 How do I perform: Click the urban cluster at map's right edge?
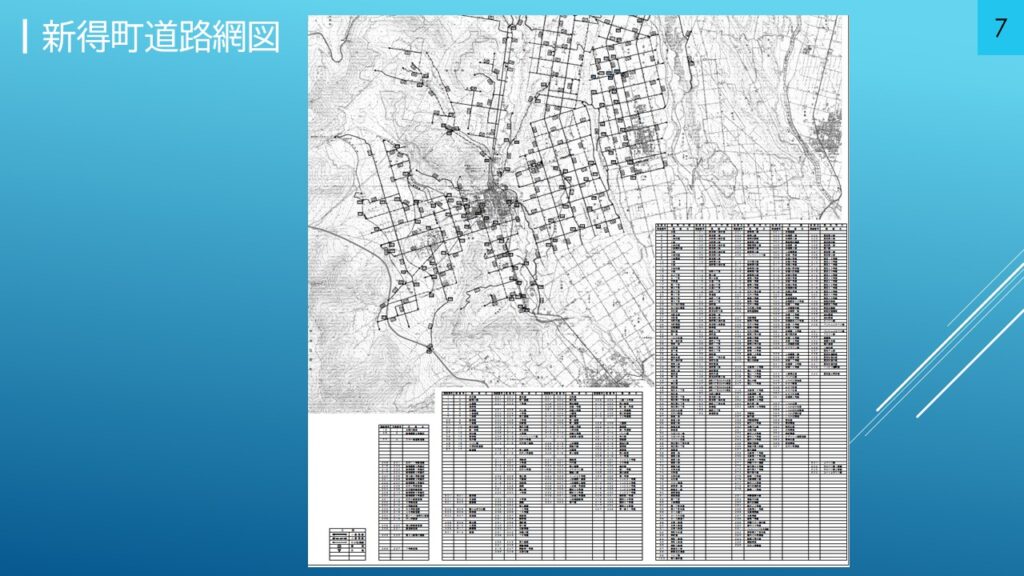coord(828,138)
